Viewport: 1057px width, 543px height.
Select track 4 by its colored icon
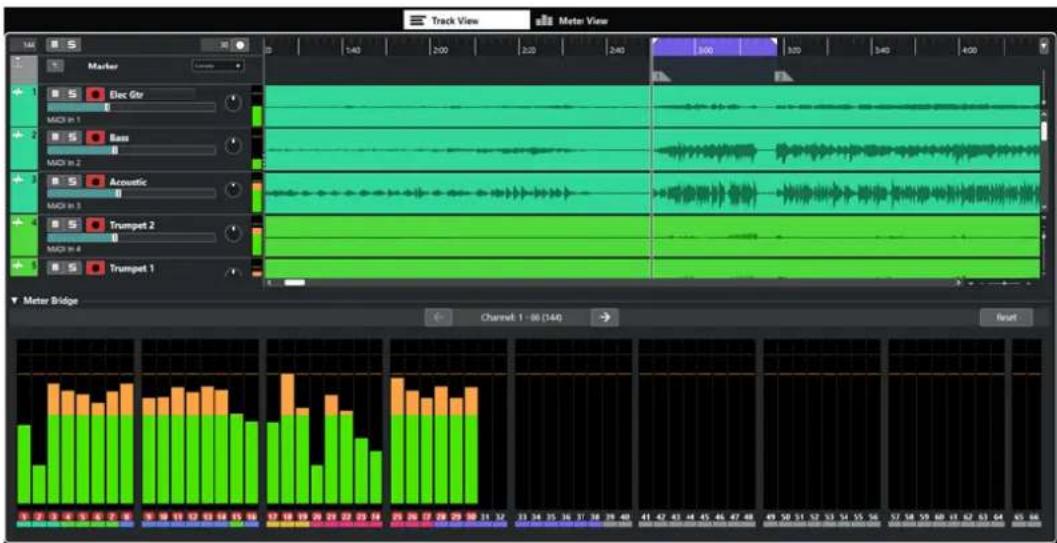[24, 236]
